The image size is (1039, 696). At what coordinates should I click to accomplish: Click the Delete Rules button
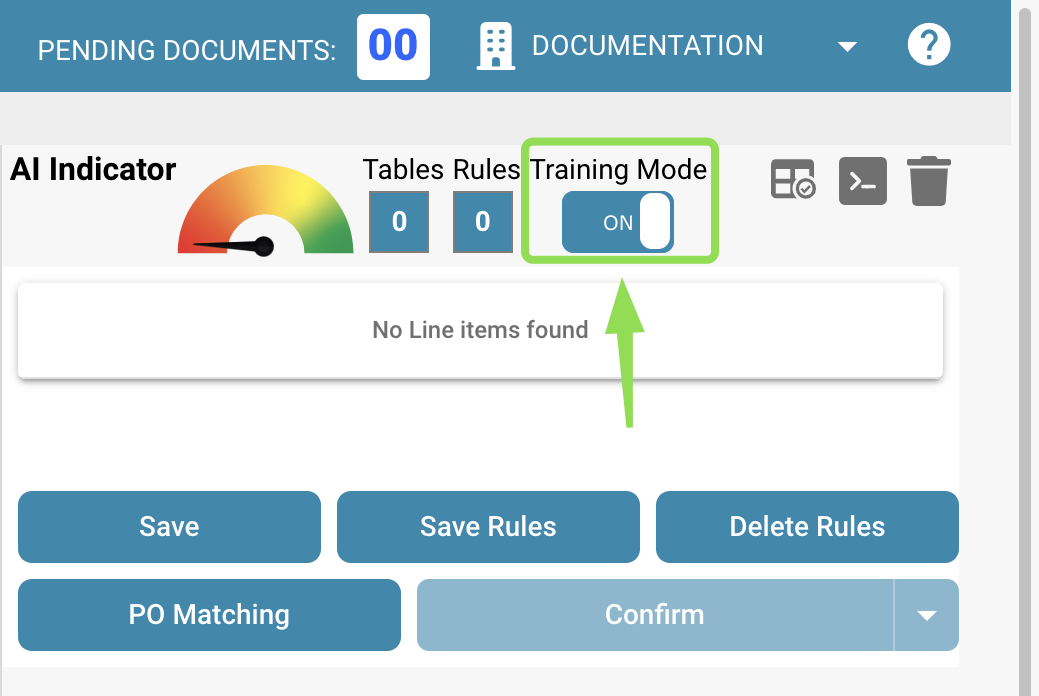click(x=807, y=527)
